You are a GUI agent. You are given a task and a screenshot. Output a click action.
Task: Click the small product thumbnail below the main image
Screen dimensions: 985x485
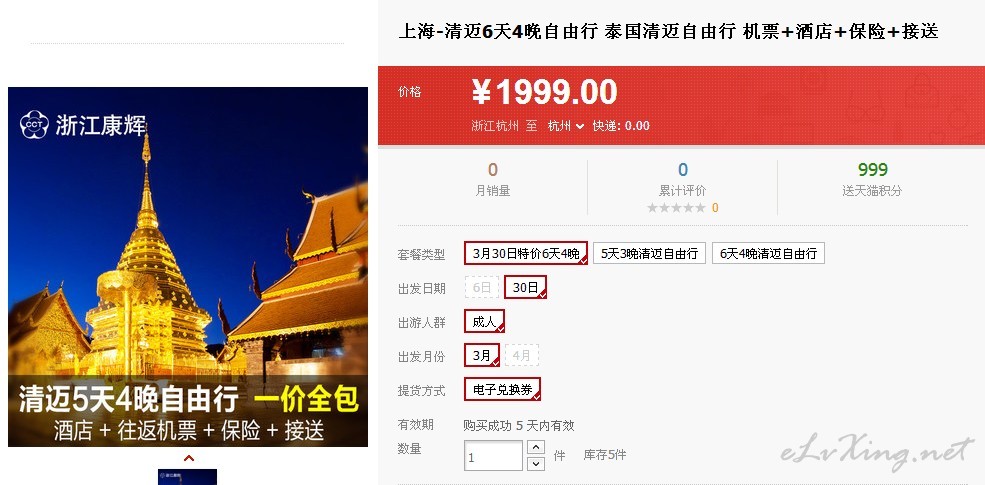[187, 477]
